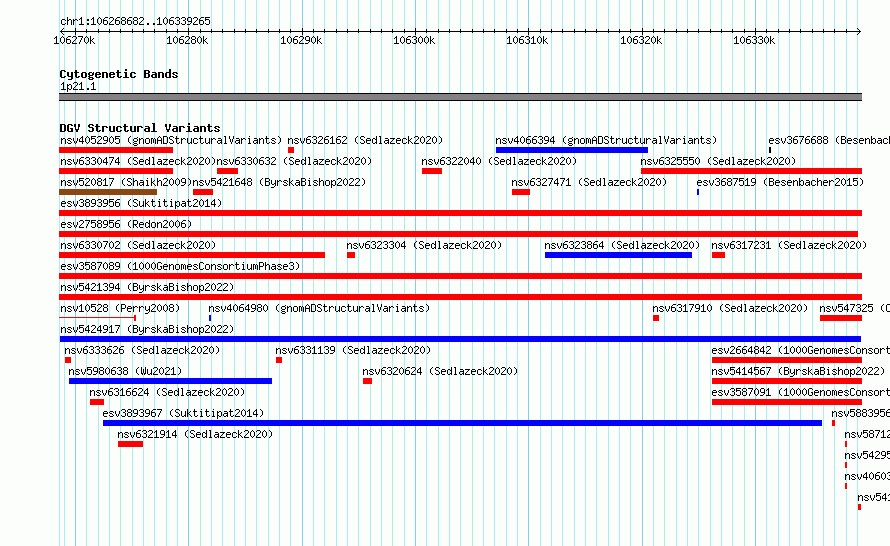Select the nsv6330474 Sedlazeck2020 label
The image size is (890, 546).
(138, 161)
